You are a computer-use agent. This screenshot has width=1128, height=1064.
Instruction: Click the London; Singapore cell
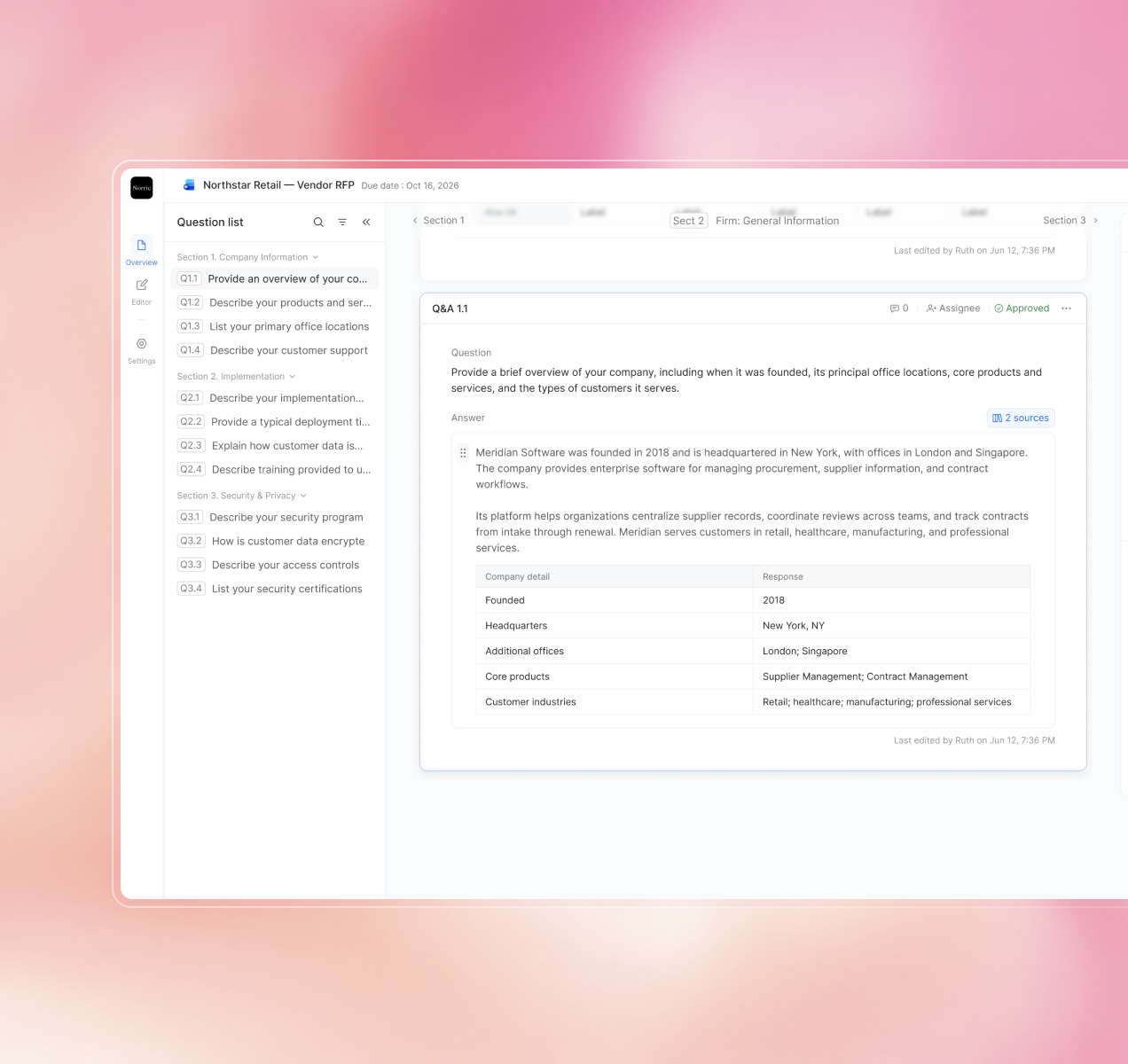click(891, 651)
